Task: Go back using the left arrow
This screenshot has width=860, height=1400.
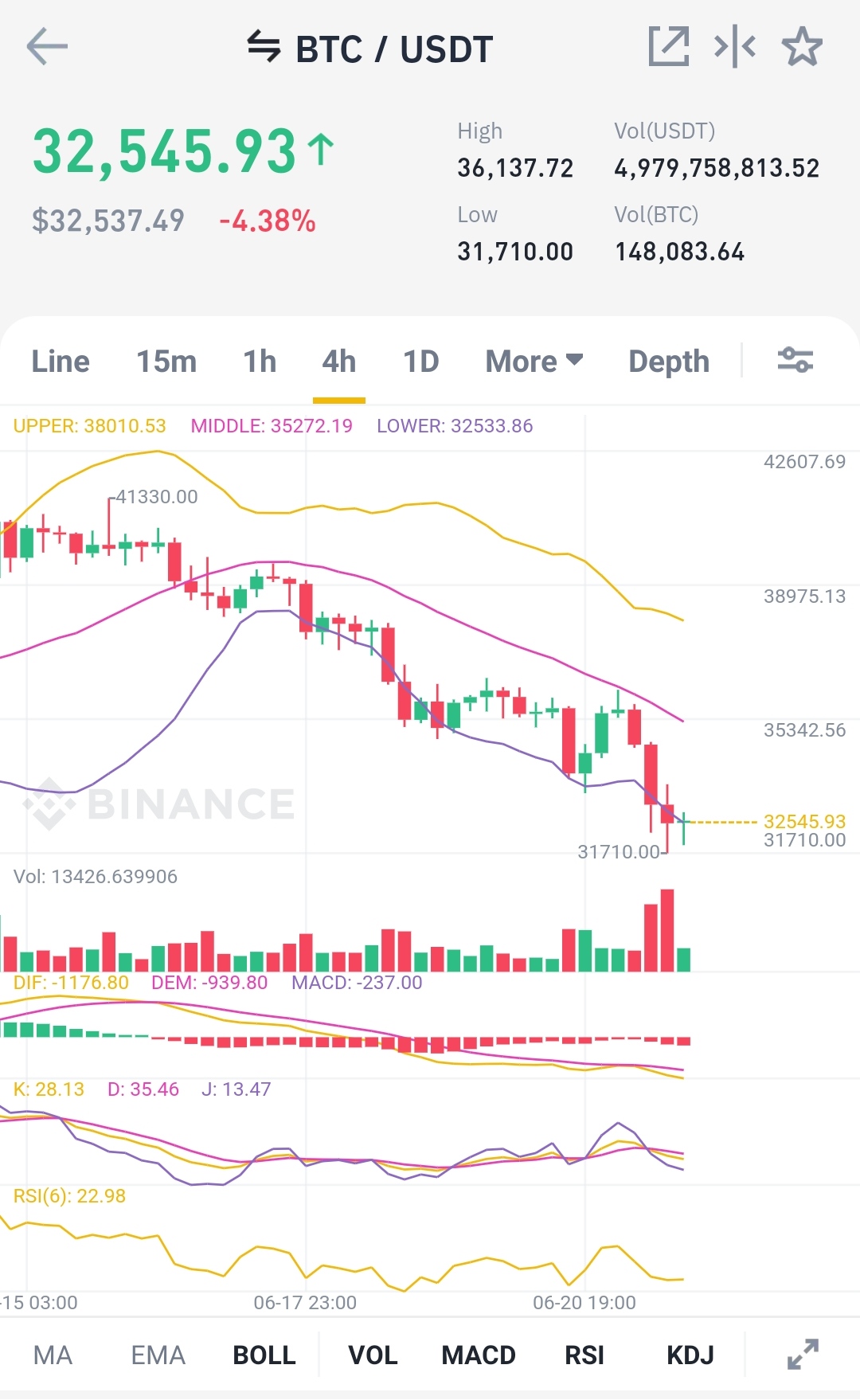Action: (x=47, y=47)
